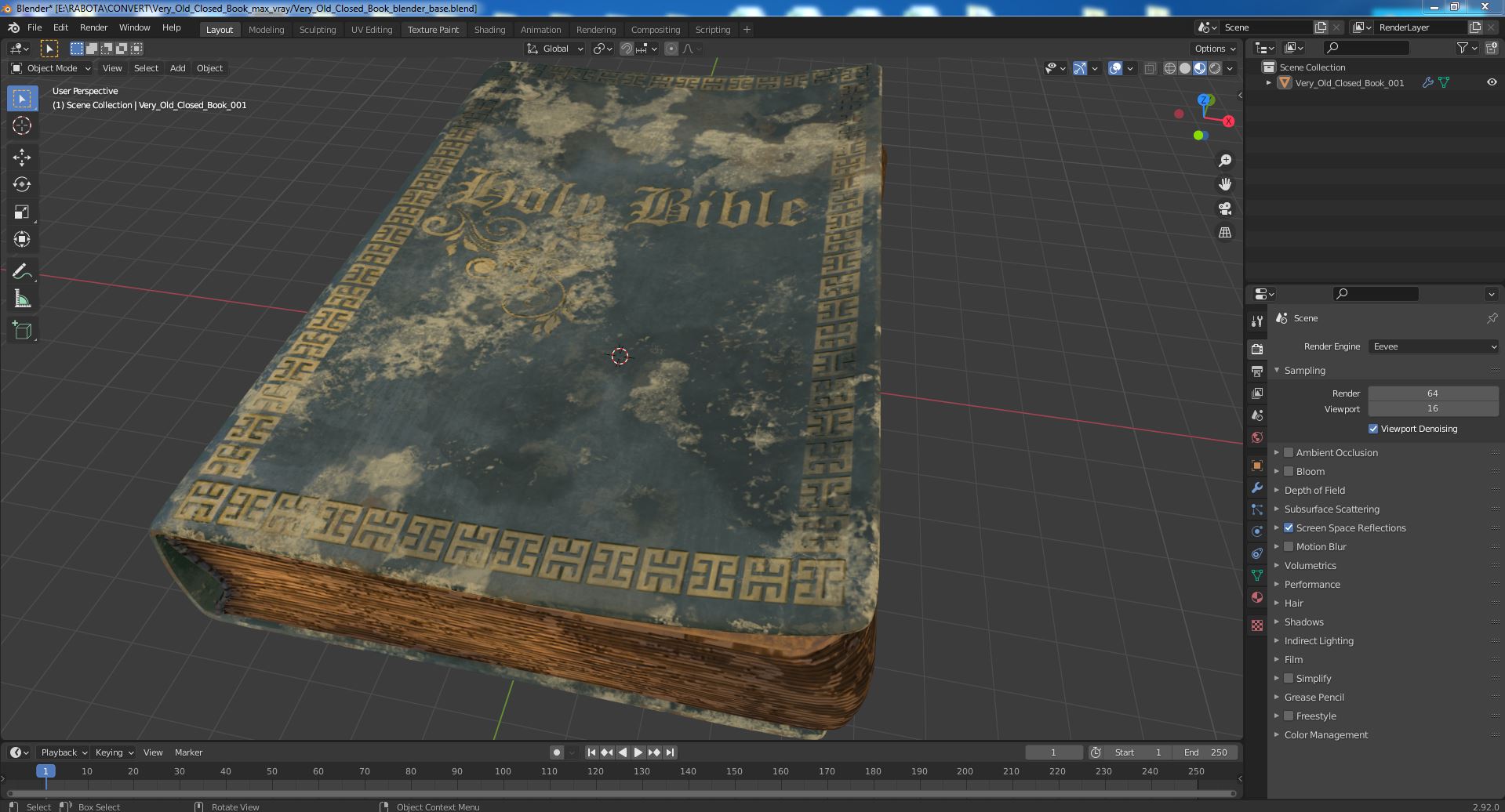Open the Render menu
The width and height of the screenshot is (1505, 812).
tap(93, 27)
